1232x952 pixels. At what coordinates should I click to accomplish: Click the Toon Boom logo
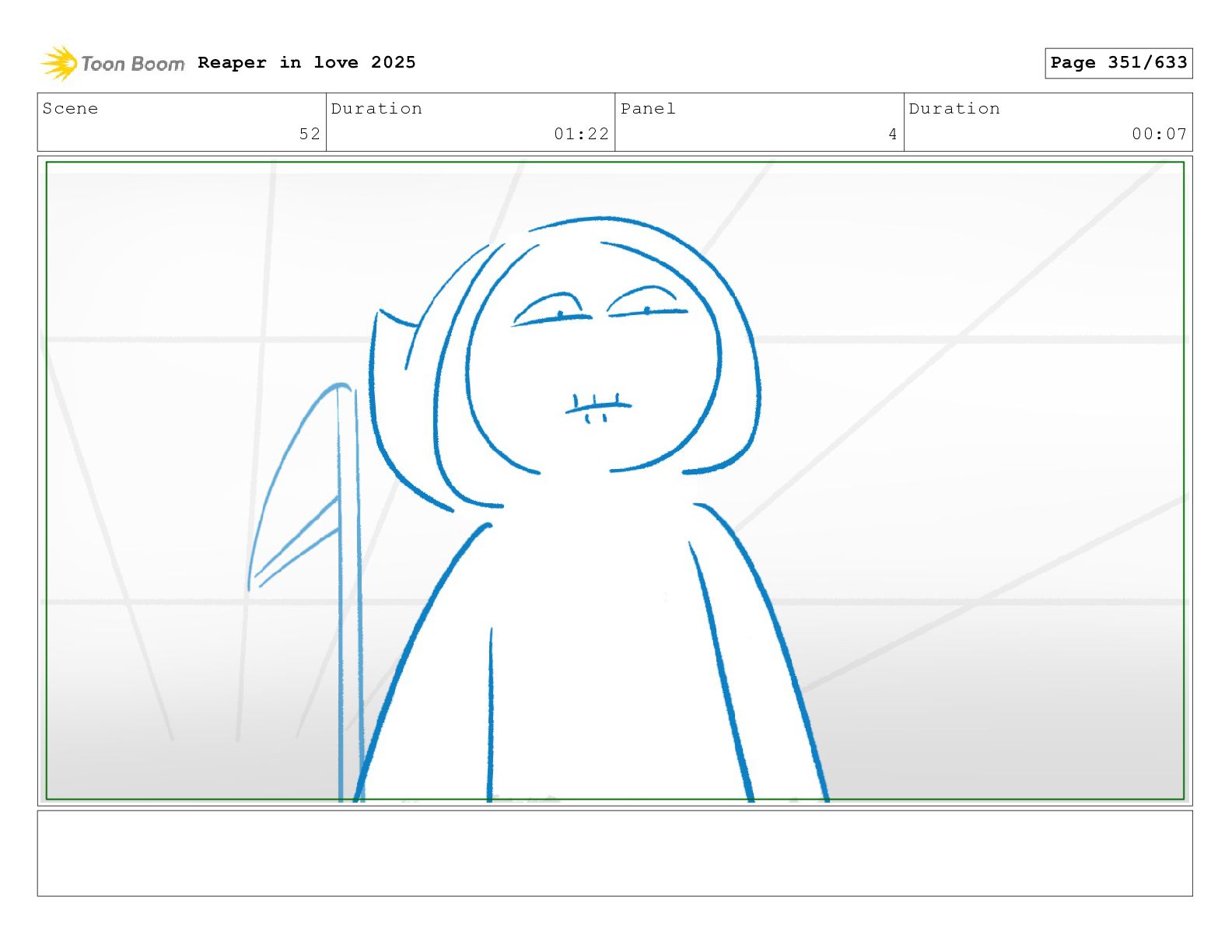[x=113, y=63]
